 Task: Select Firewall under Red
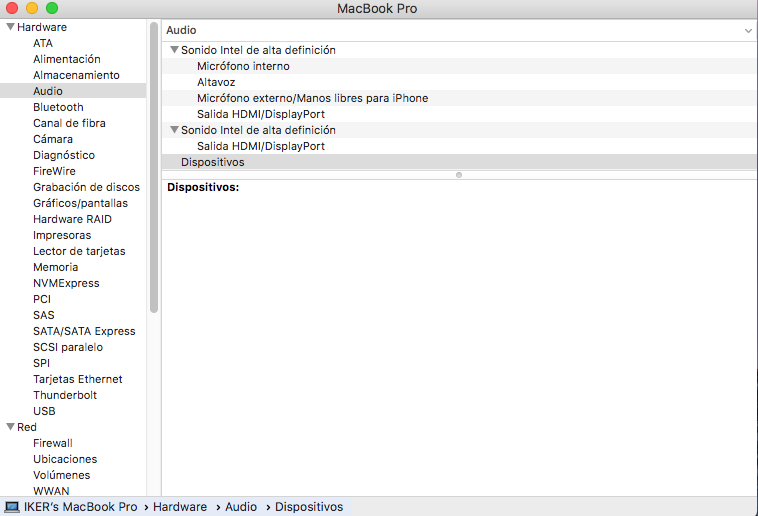pos(53,443)
